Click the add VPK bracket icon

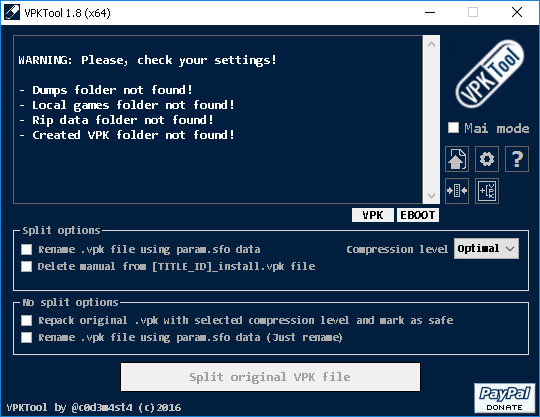[x=487, y=190]
